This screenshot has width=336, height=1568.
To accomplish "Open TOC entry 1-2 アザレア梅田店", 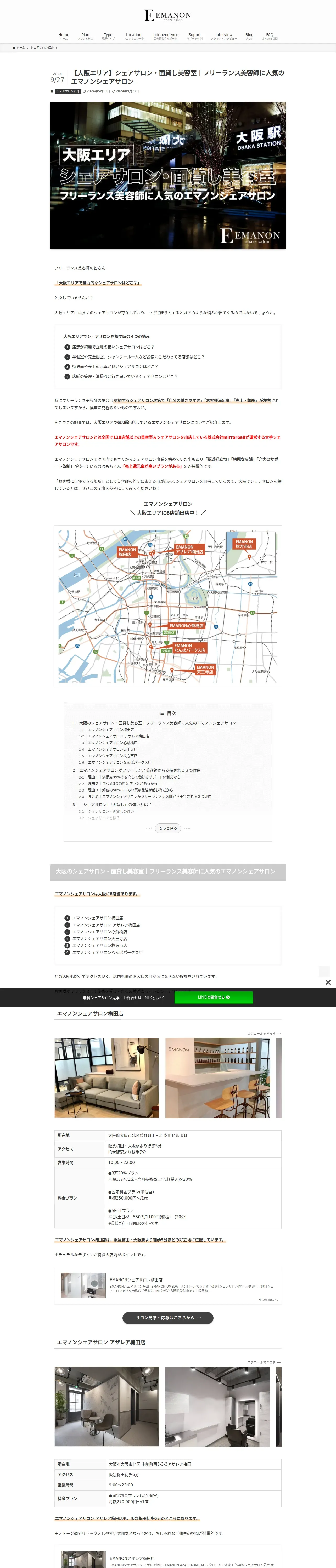I will [118, 736].
